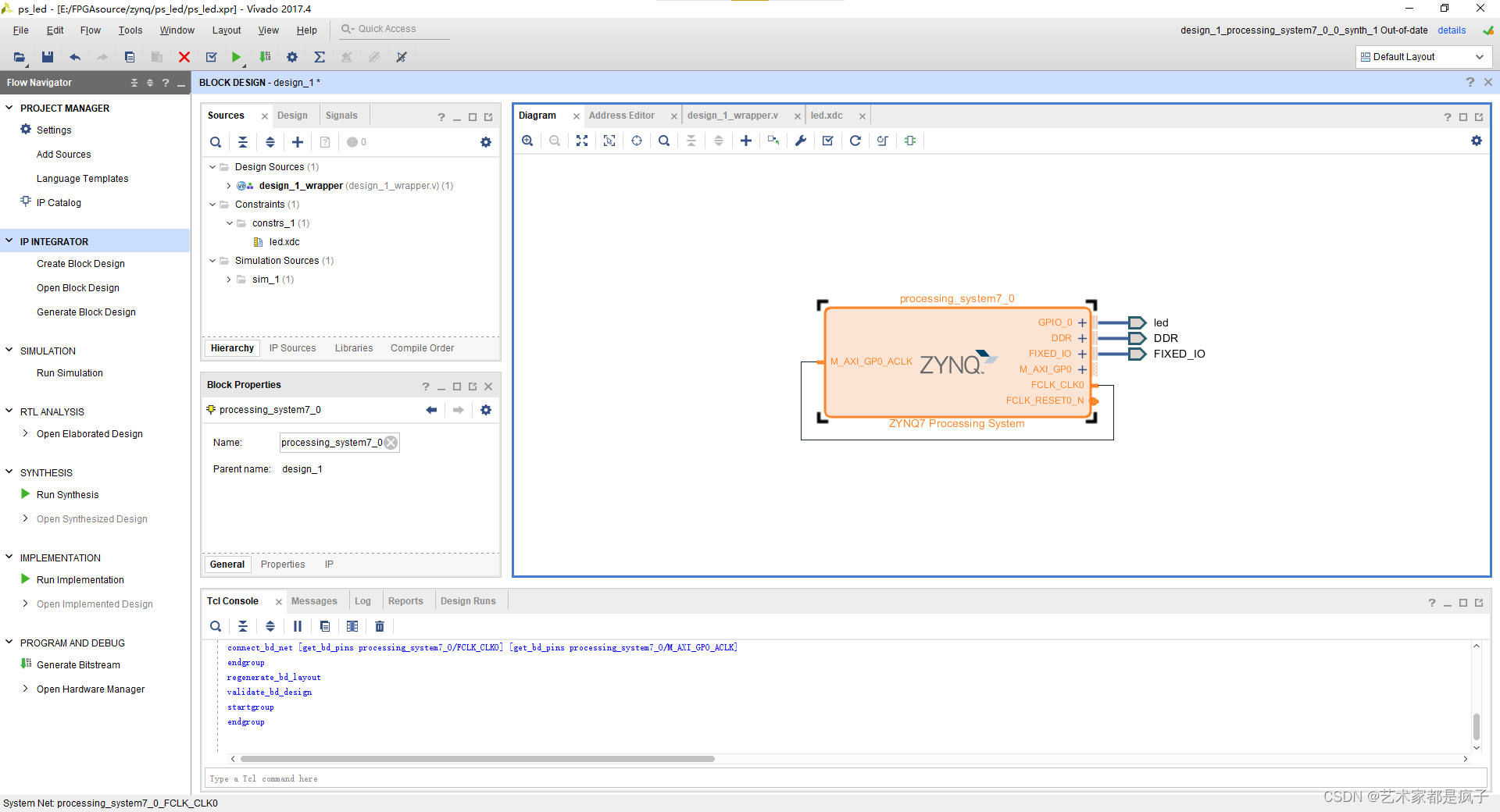
Task: Click Run Implementation
Action: pos(80,580)
